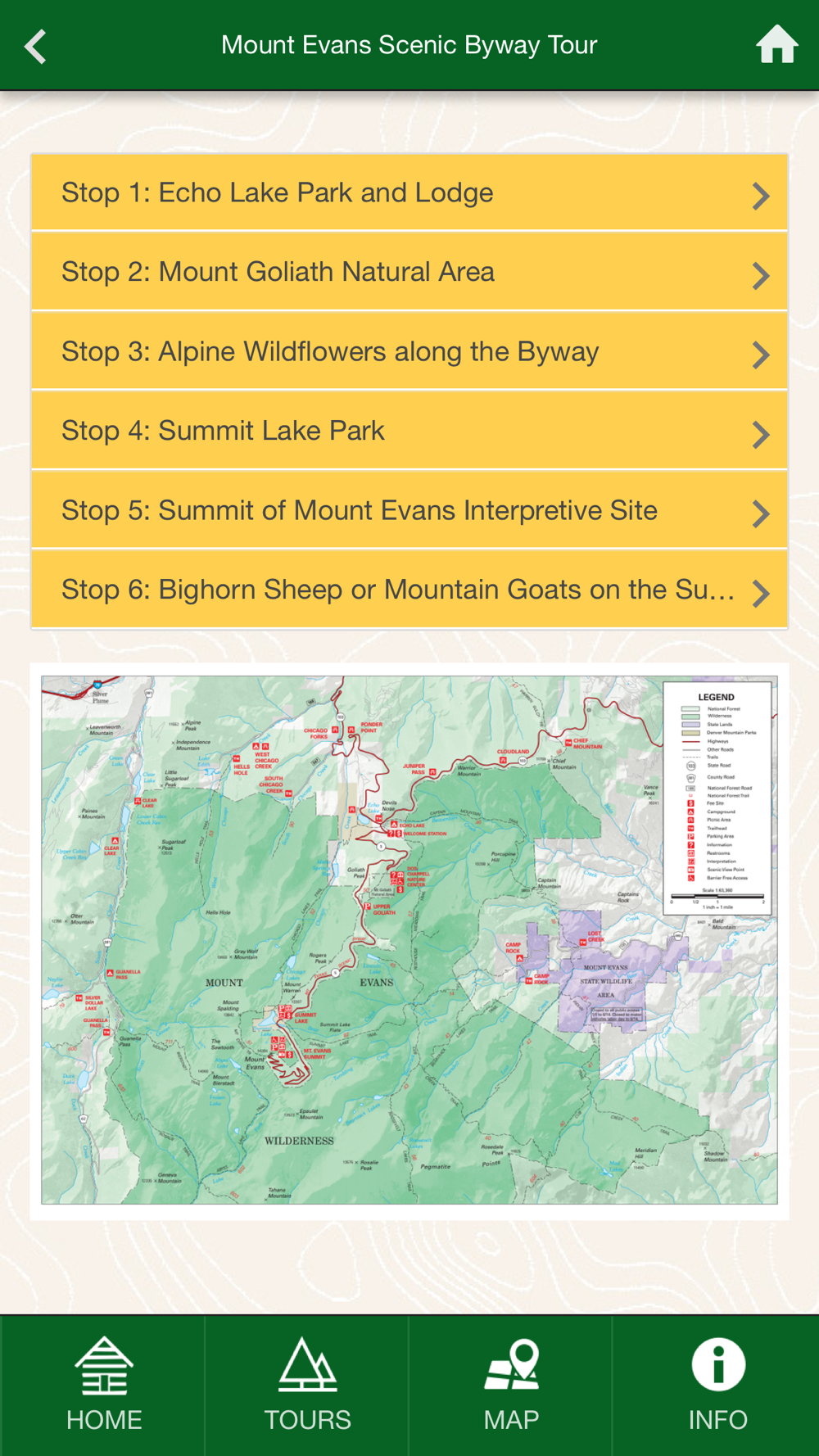Open Stop 5: Summit of Mount Evans Interpretive Site

[x=409, y=510]
